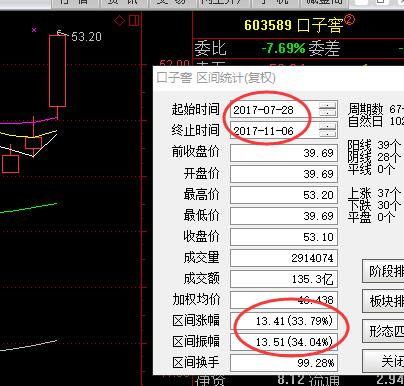Click the stepper arrows of 终止时间 field
The height and width of the screenshot is (386, 404).
[328, 130]
